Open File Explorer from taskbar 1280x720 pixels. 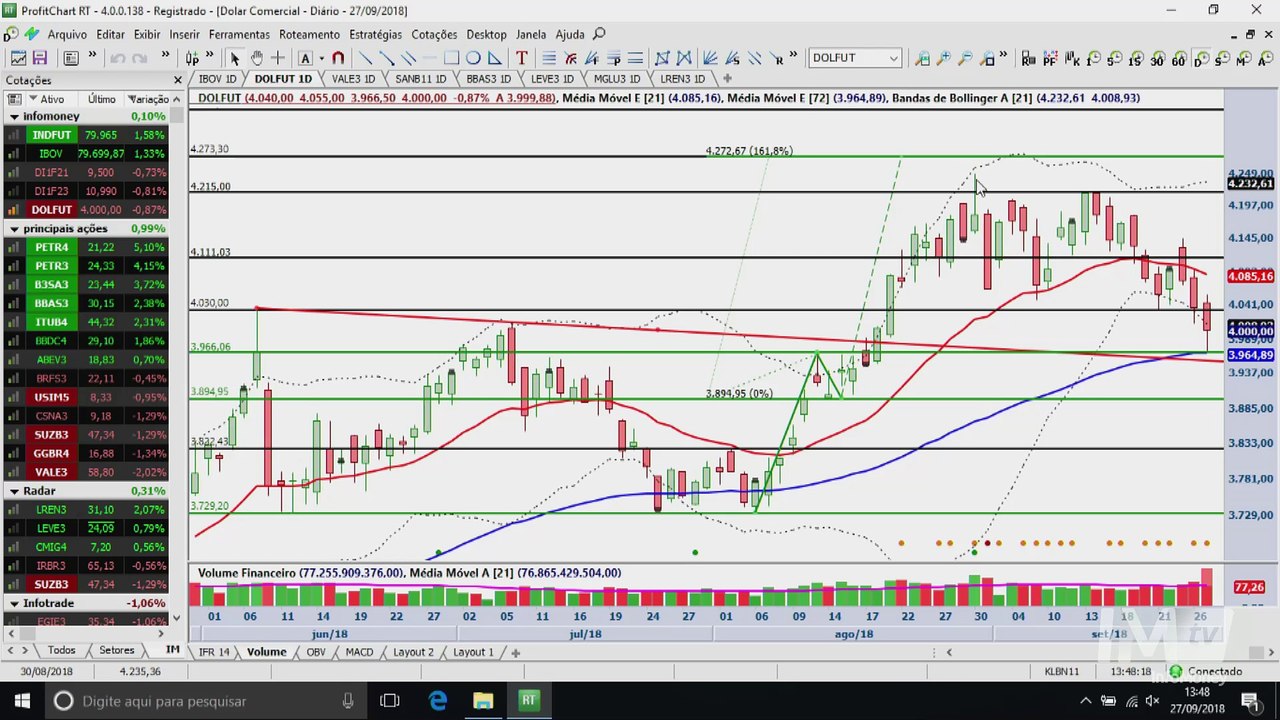coord(483,701)
